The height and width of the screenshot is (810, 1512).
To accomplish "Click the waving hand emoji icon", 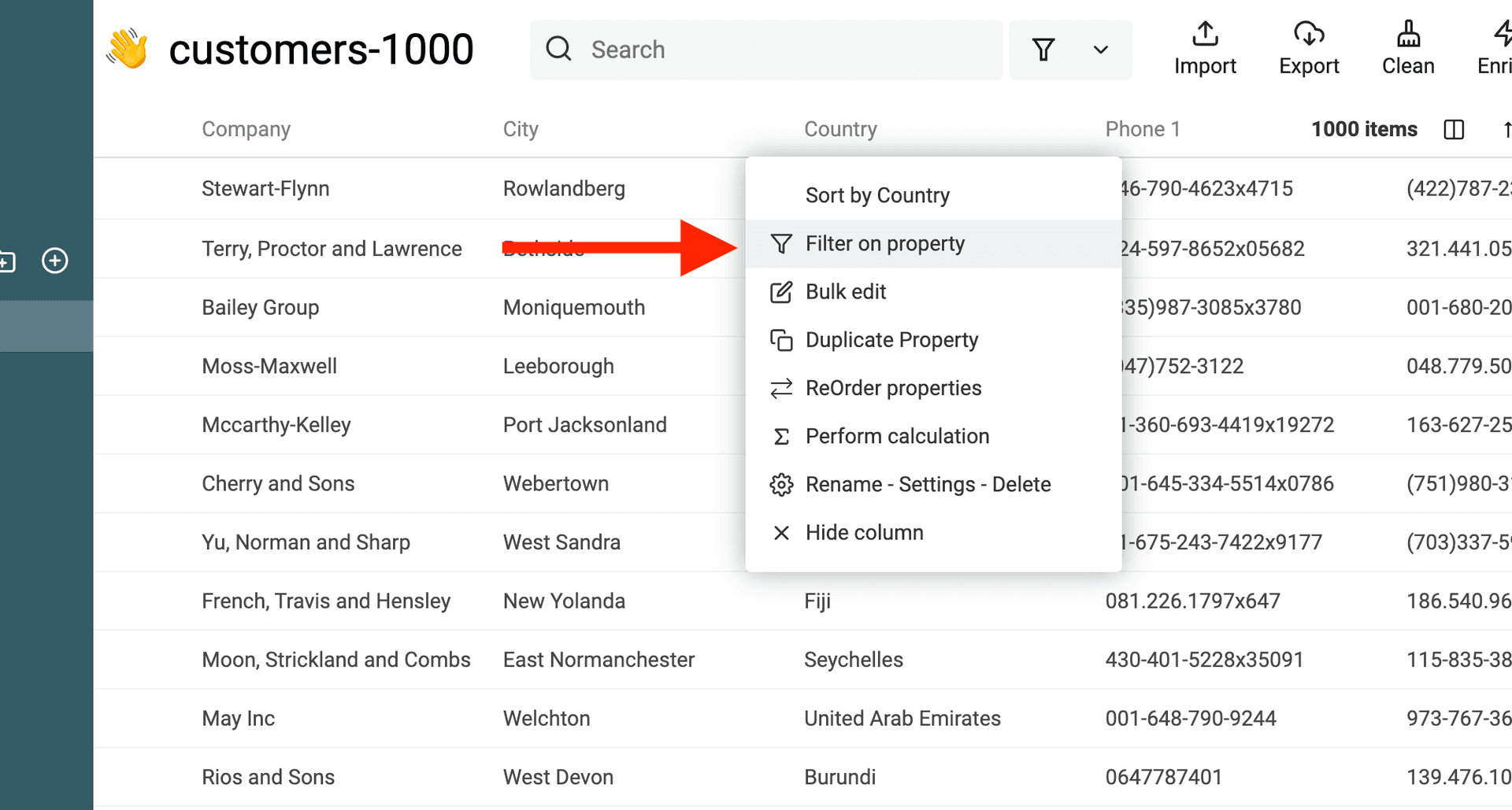I will tap(128, 49).
